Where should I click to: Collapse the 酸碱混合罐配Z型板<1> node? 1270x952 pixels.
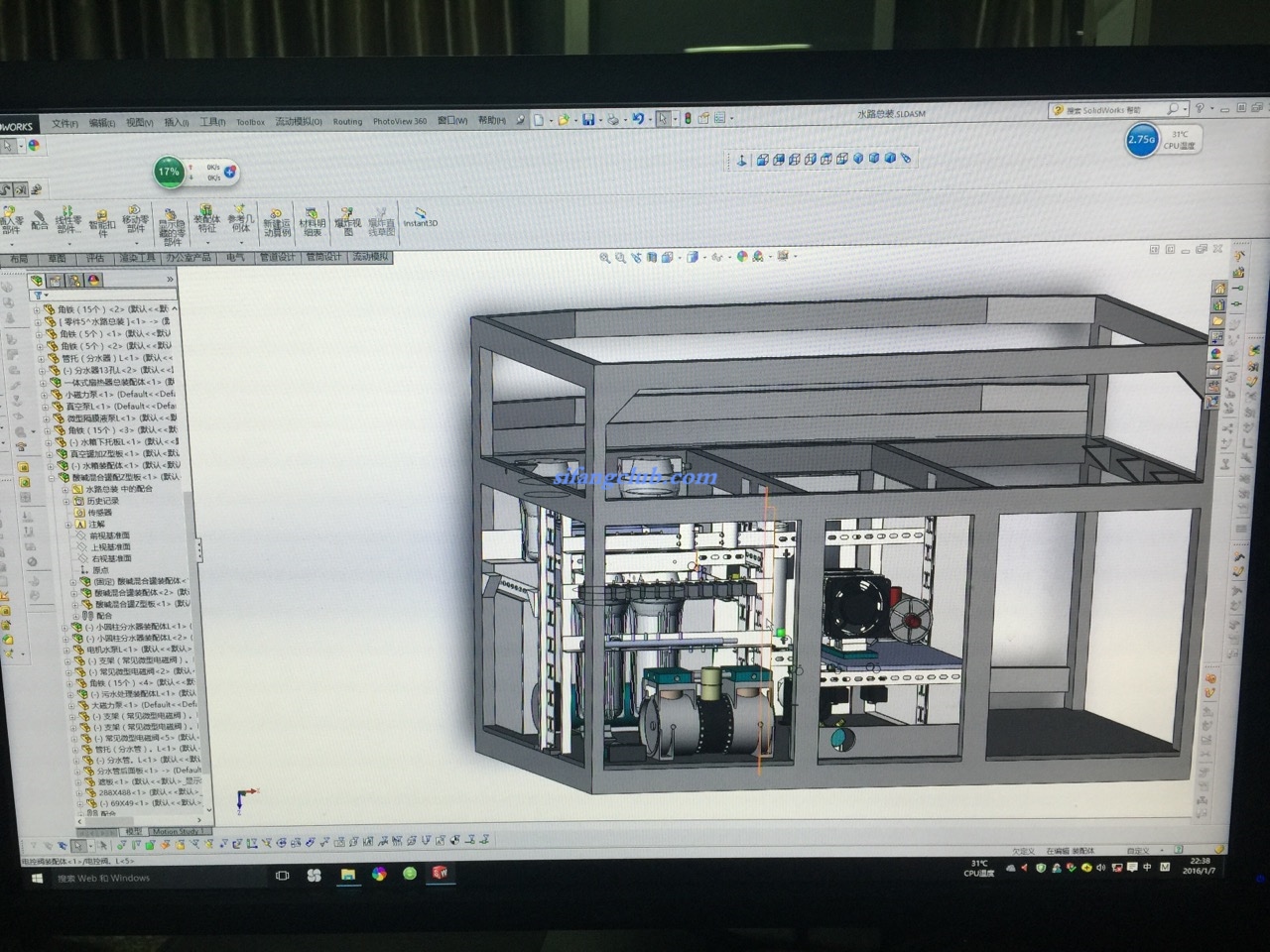(x=53, y=477)
